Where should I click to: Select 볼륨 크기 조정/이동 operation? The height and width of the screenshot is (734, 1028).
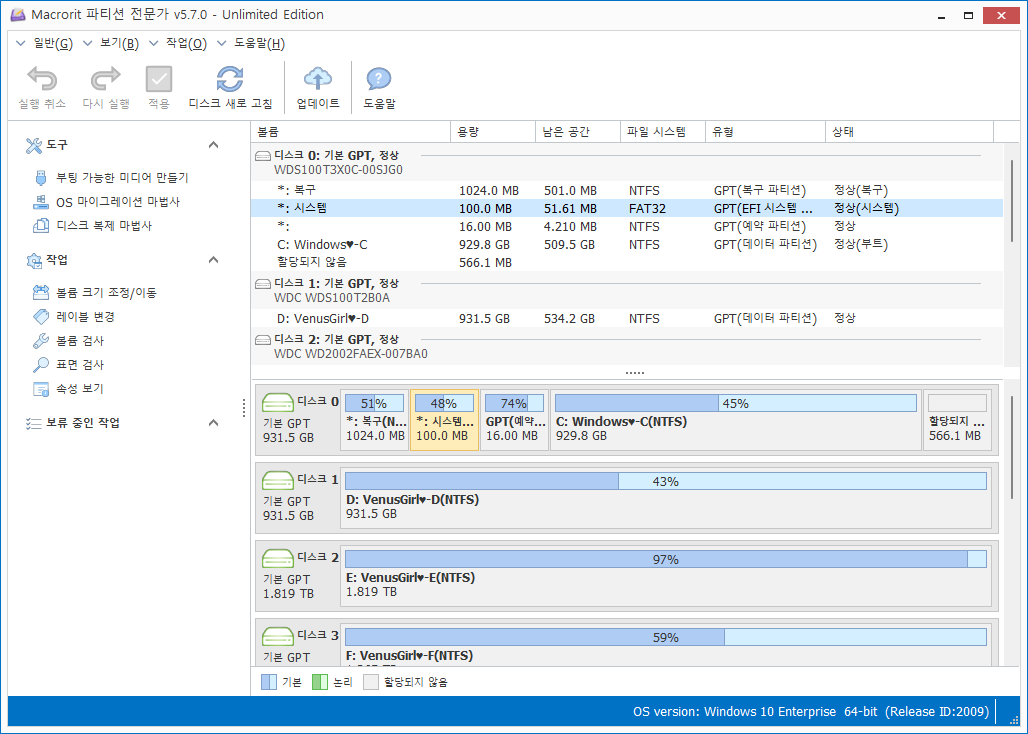[106, 293]
